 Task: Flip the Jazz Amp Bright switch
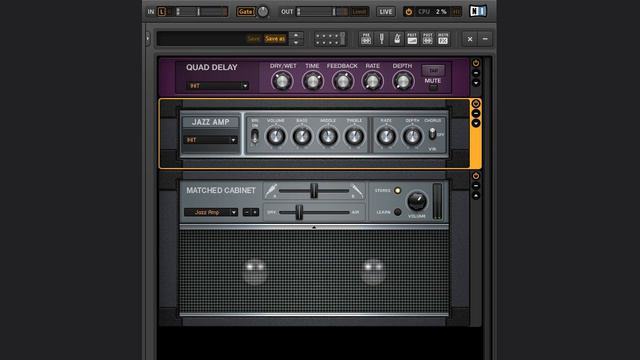click(x=255, y=136)
